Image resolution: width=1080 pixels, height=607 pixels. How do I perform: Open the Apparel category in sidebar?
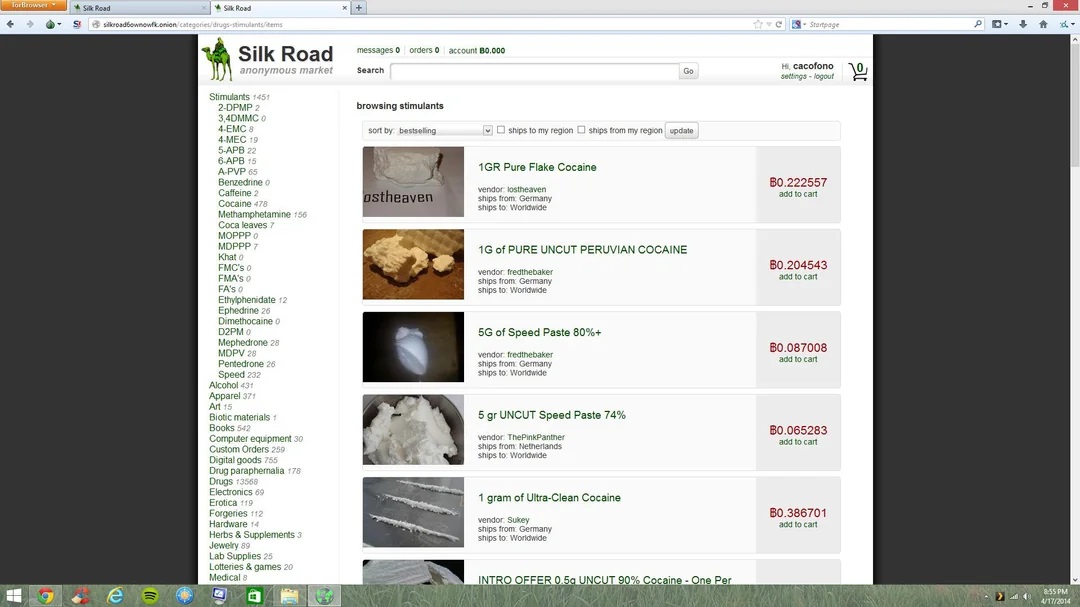pos(225,396)
